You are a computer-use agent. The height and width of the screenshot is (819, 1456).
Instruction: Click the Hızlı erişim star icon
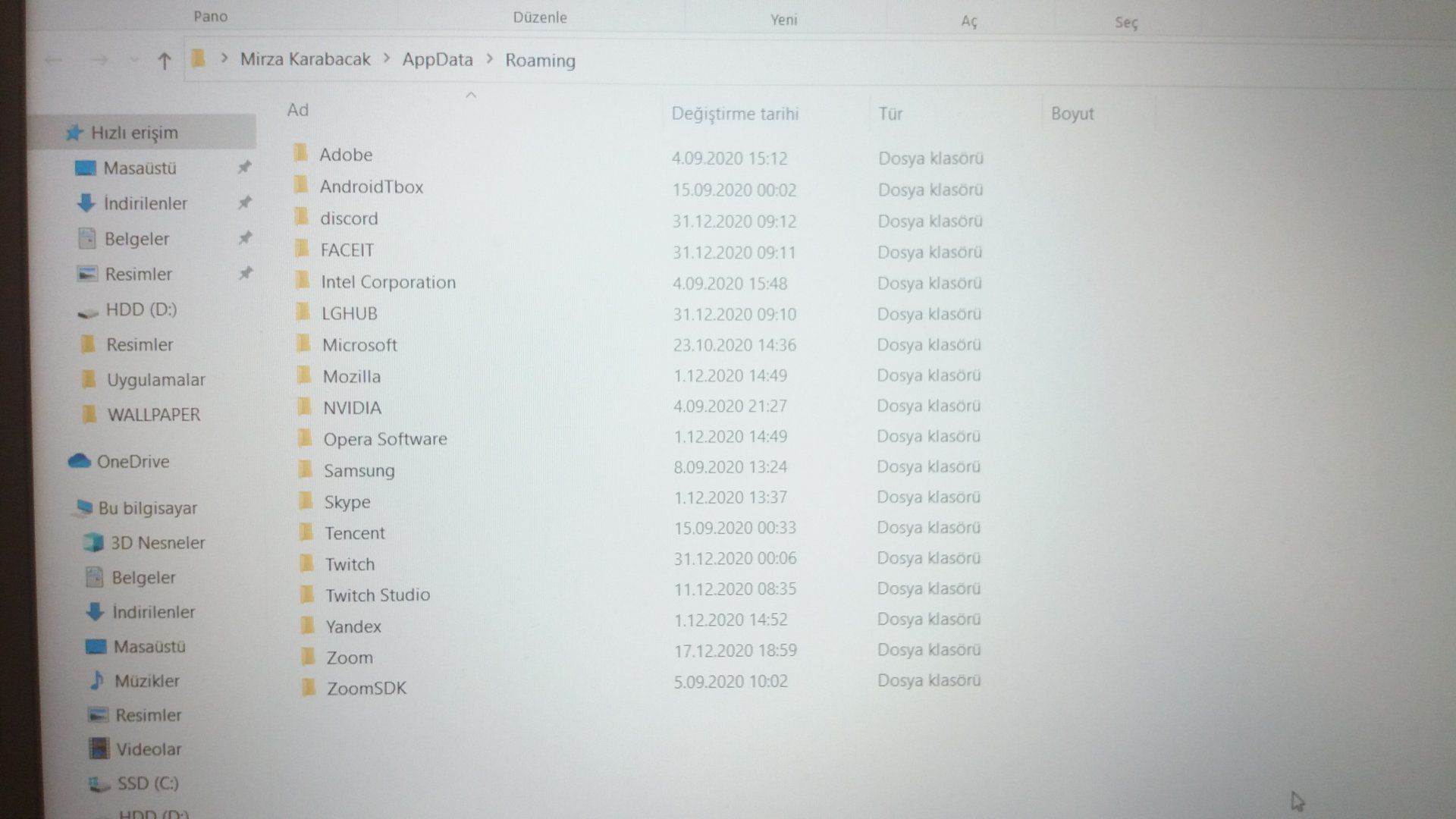[x=74, y=133]
